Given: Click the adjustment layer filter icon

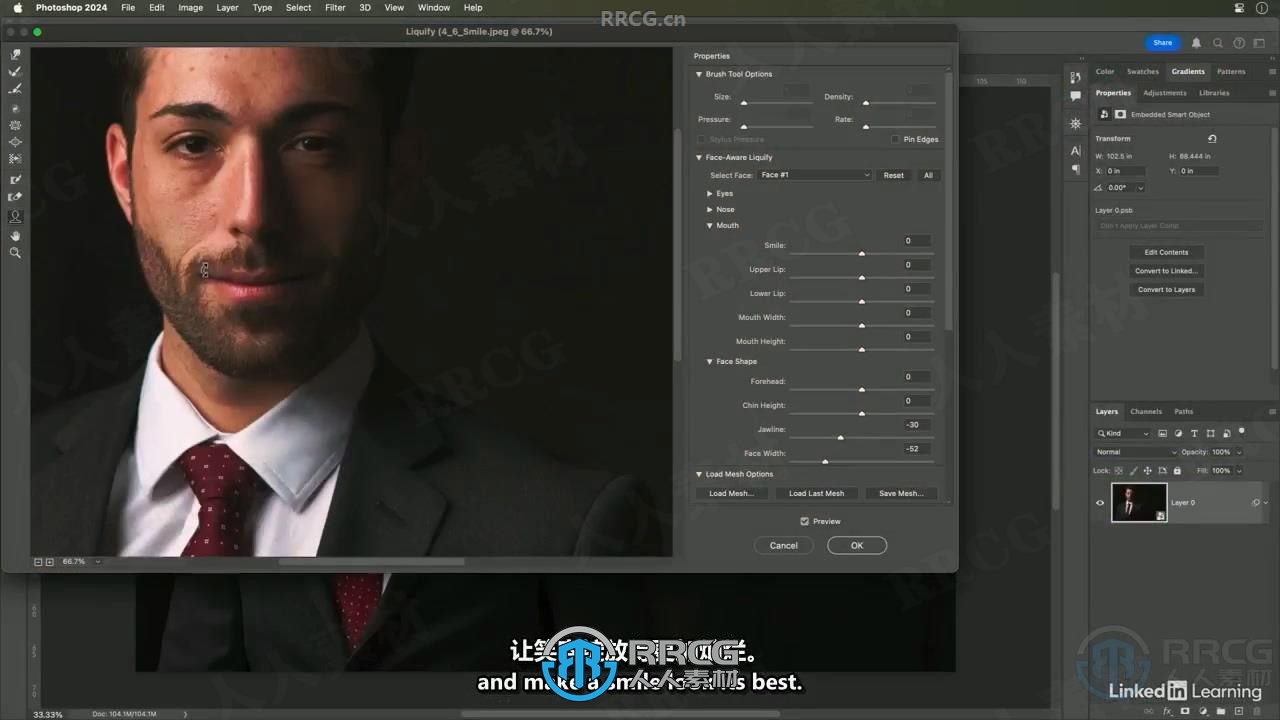Looking at the screenshot, I should pos(1178,433).
